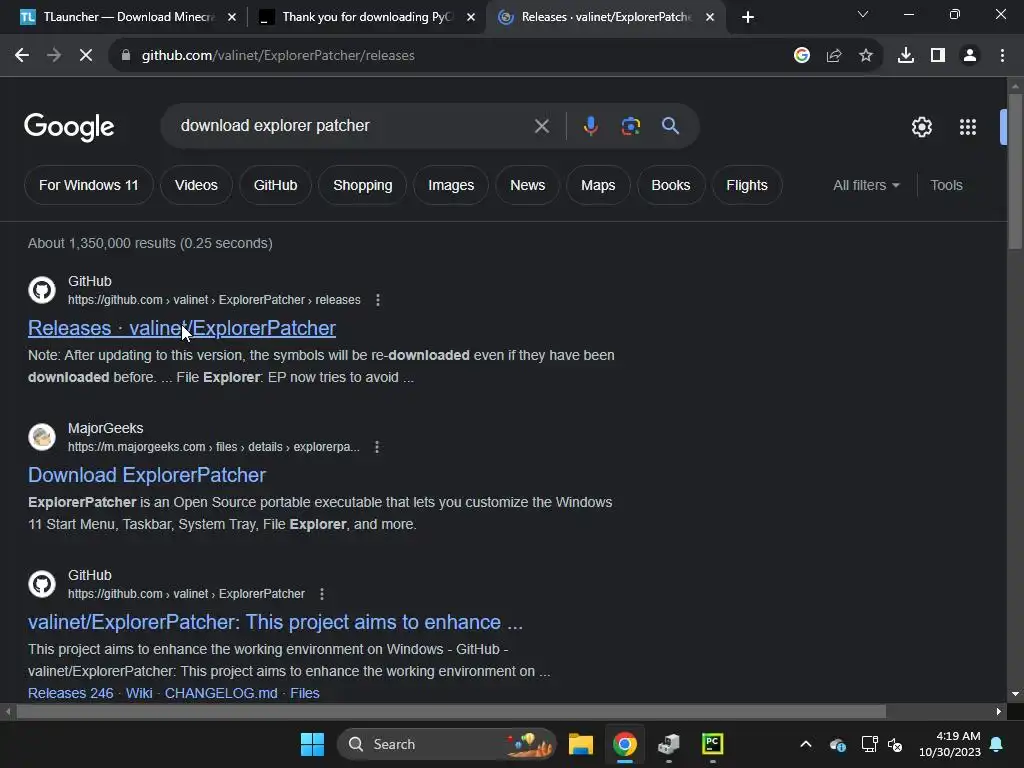Show hidden system tray icons
The height and width of the screenshot is (768, 1024).
[806, 744]
